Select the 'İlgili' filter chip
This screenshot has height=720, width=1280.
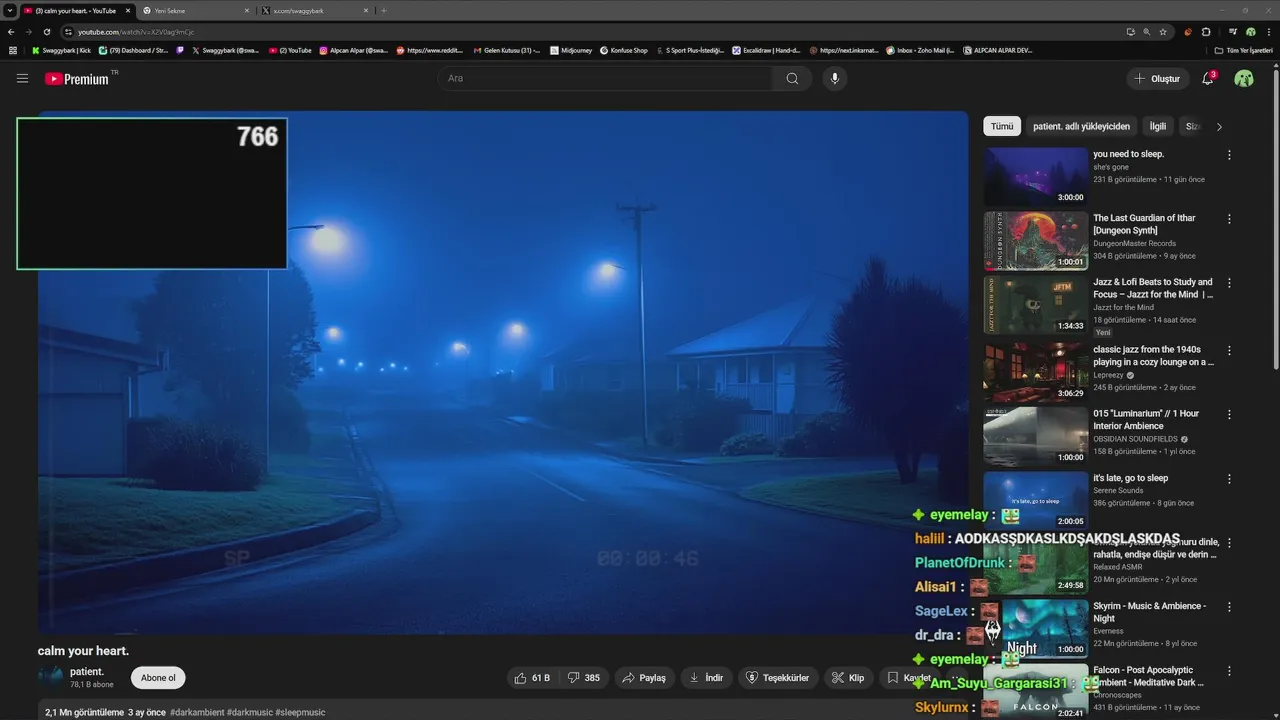1158,127
